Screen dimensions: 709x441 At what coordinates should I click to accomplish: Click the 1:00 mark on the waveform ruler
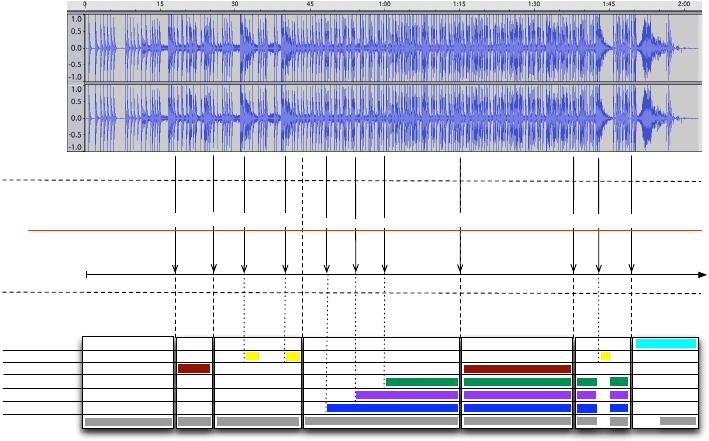(x=385, y=6)
